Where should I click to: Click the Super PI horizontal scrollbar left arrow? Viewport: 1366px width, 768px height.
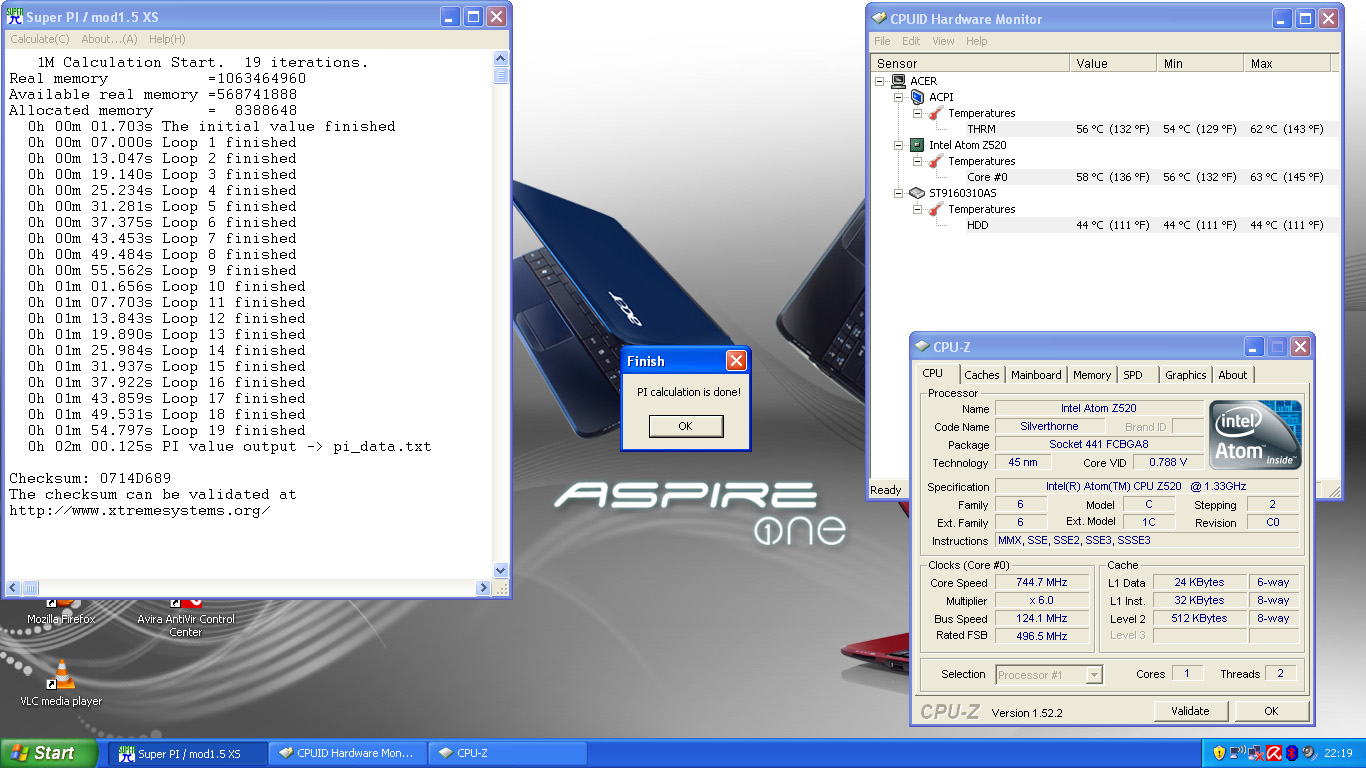pyautogui.click(x=14, y=587)
